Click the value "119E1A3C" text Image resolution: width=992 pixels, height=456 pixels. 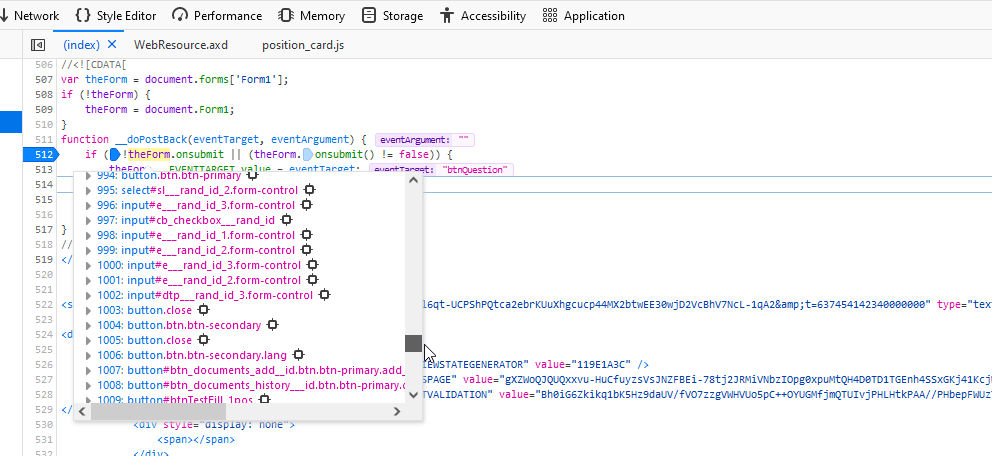[602, 365]
